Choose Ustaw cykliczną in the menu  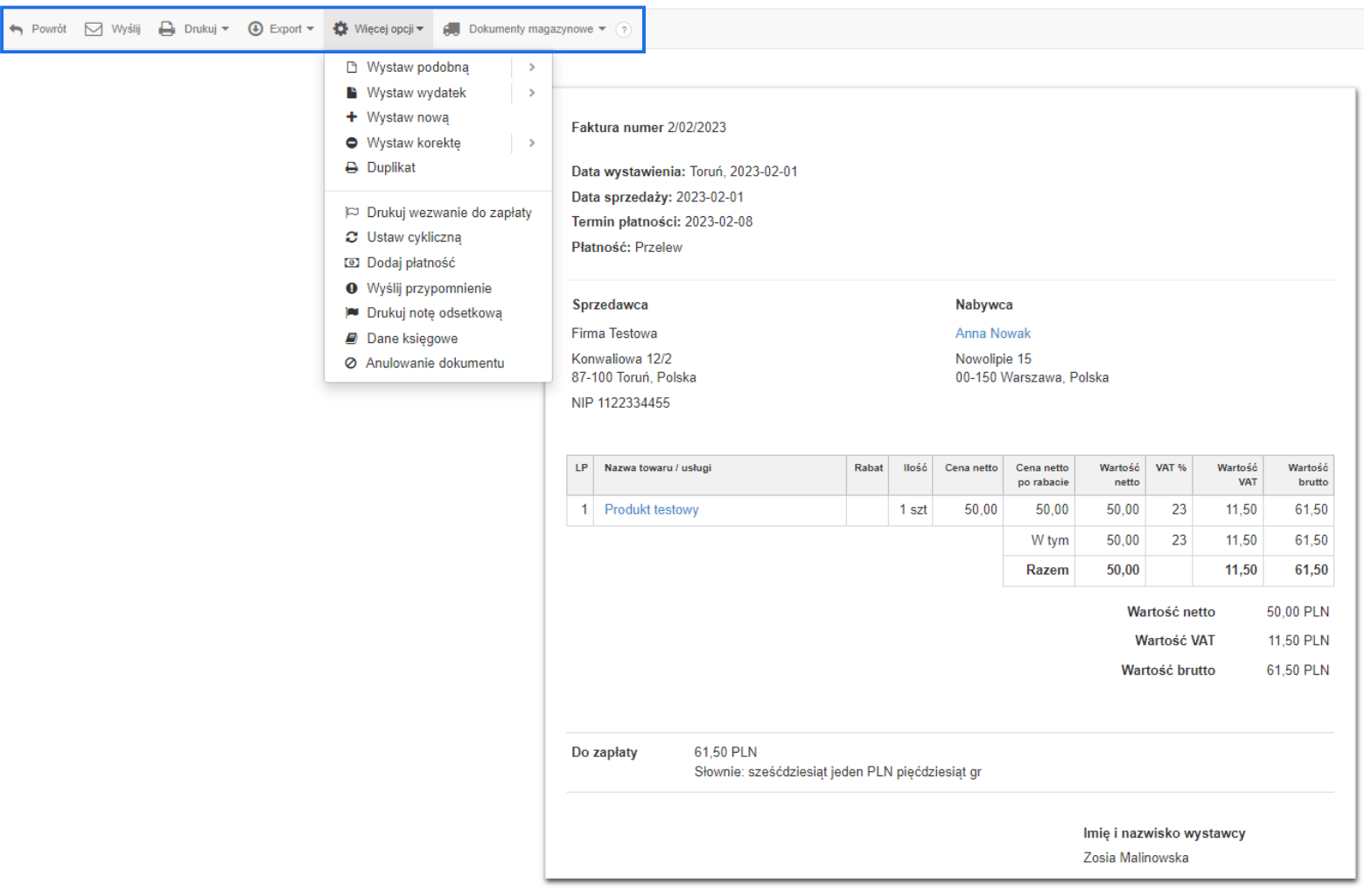[x=414, y=237]
